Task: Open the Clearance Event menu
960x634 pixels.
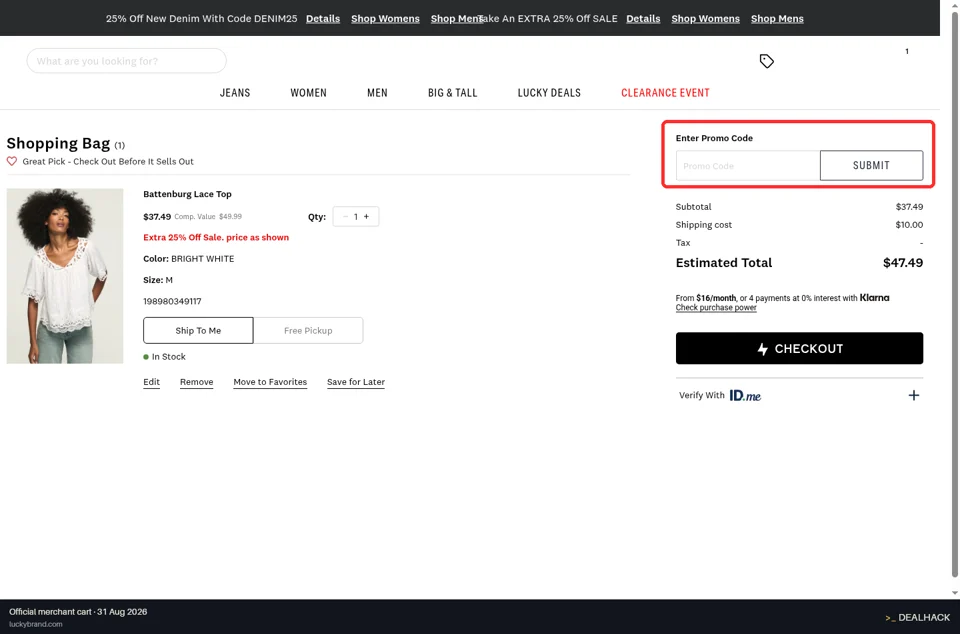Action: coord(666,93)
